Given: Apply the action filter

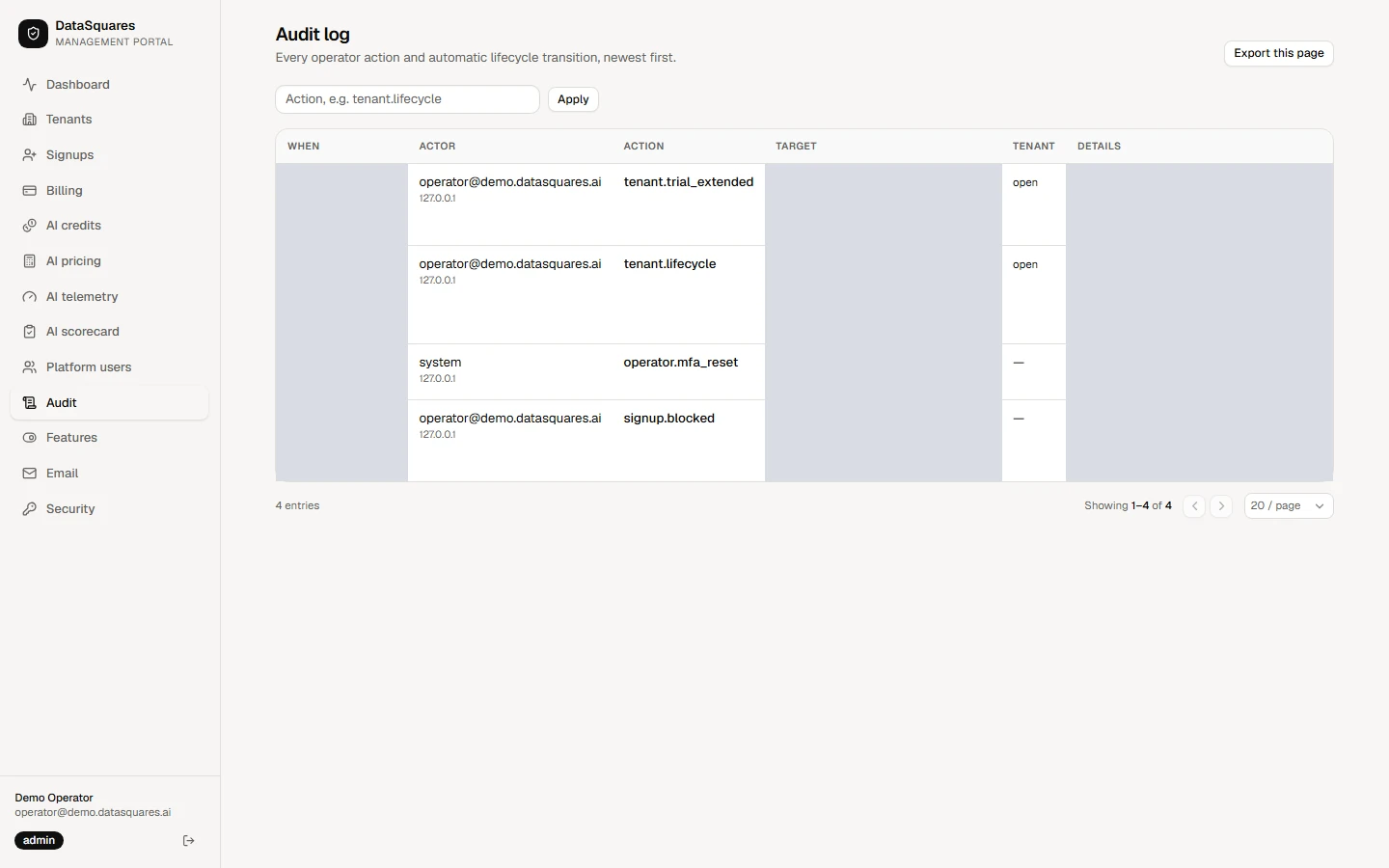Looking at the screenshot, I should tap(573, 99).
